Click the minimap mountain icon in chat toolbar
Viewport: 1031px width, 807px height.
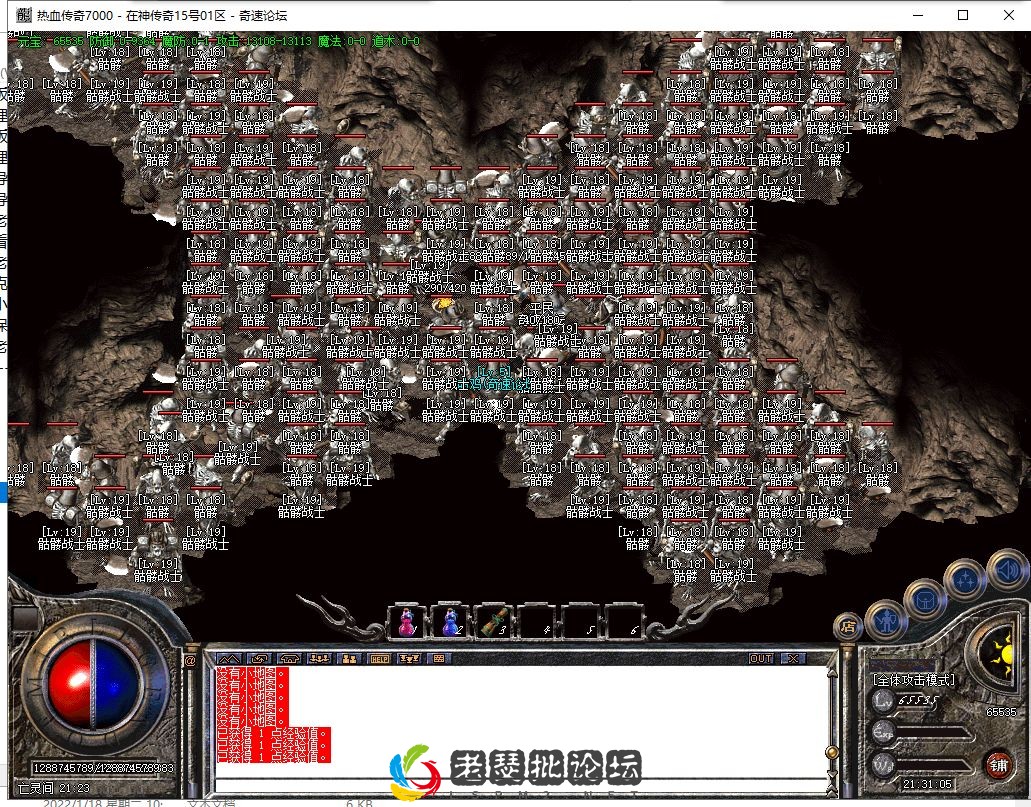[x=229, y=659]
